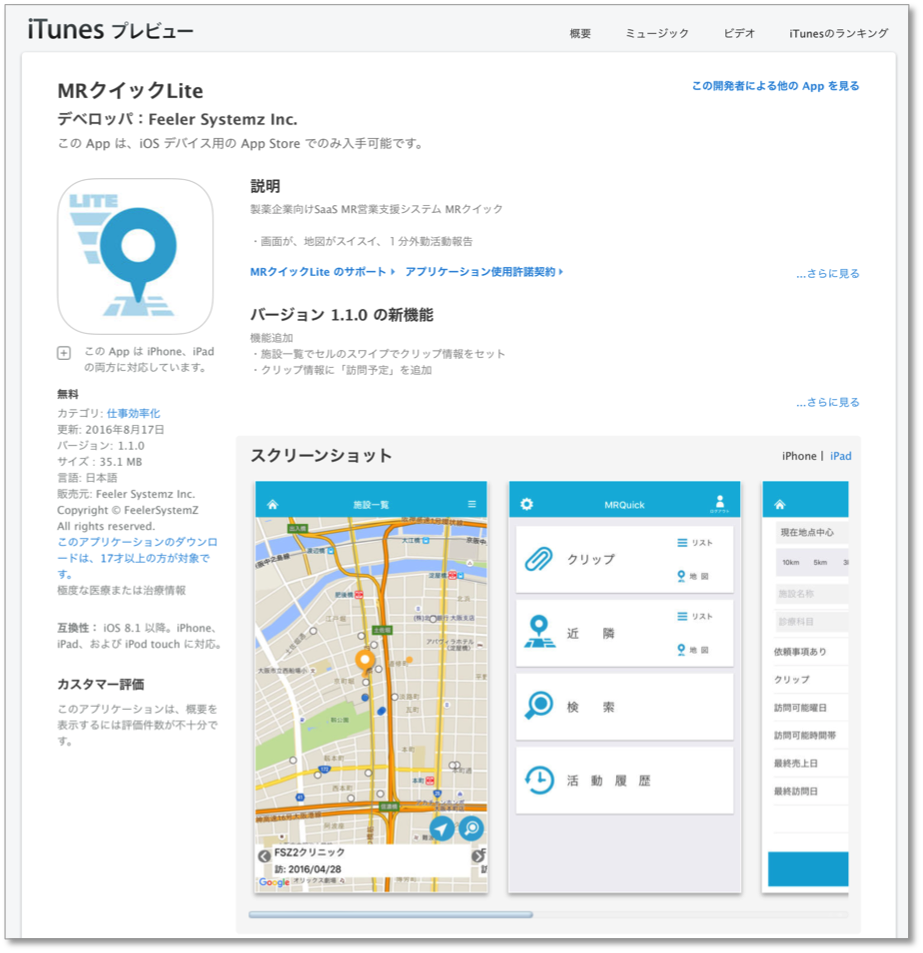Click the screenshots horizontal scrollbar
923x953 pixels.
[x=391, y=914]
